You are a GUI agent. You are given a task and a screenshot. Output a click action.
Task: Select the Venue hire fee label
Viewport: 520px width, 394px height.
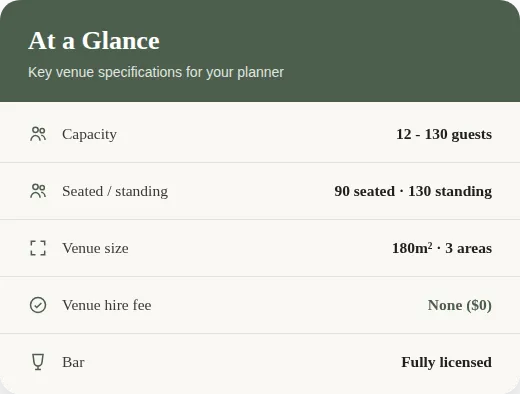click(x=107, y=305)
